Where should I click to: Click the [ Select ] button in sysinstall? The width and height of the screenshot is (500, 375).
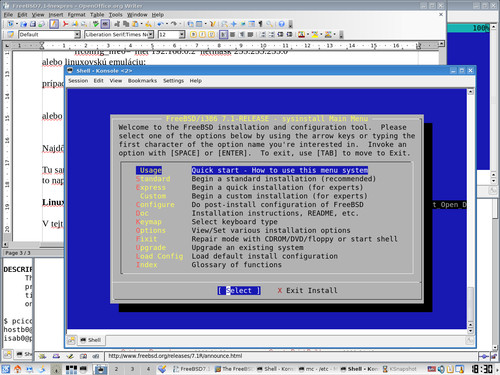tap(239, 290)
